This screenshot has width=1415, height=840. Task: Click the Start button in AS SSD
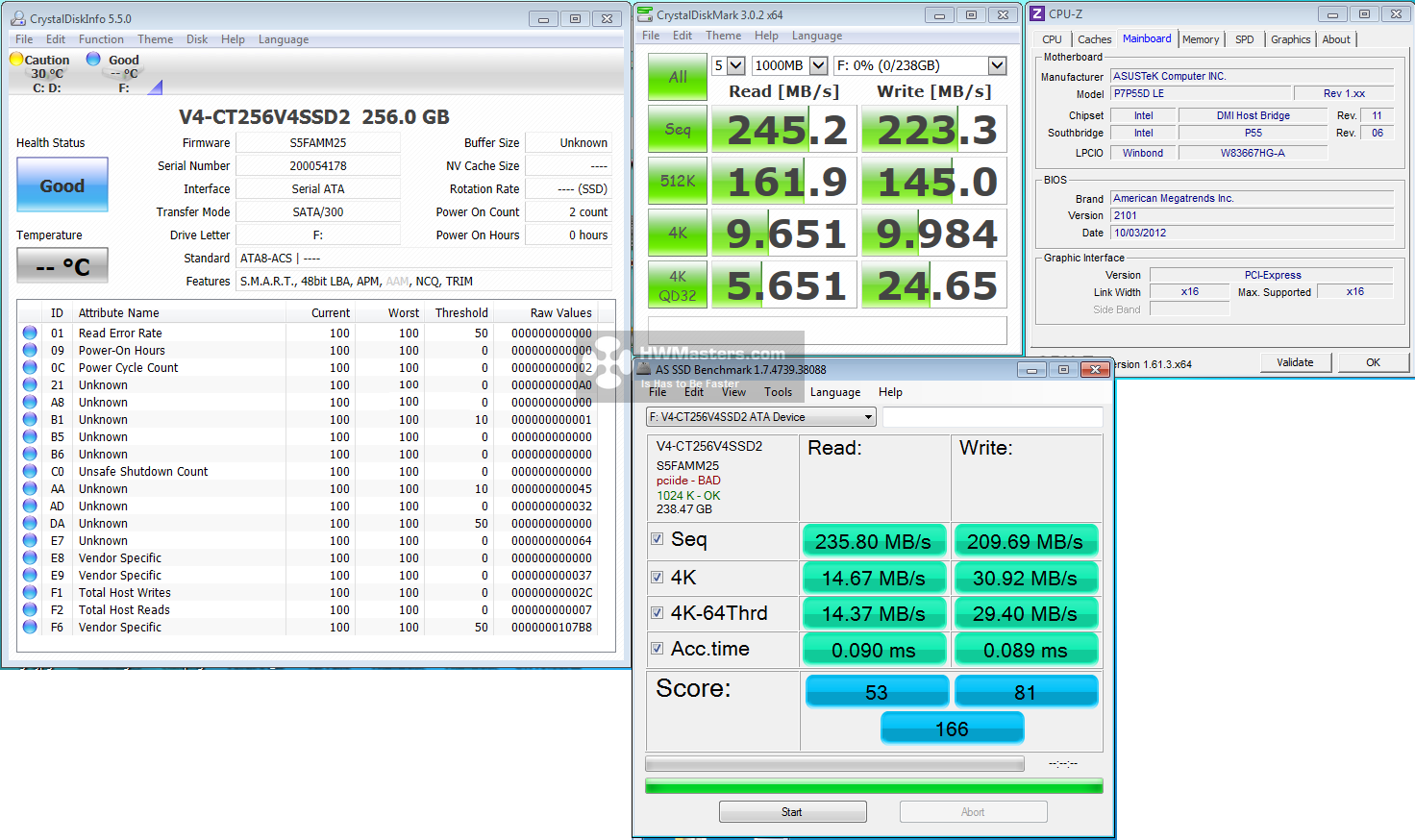pos(792,812)
